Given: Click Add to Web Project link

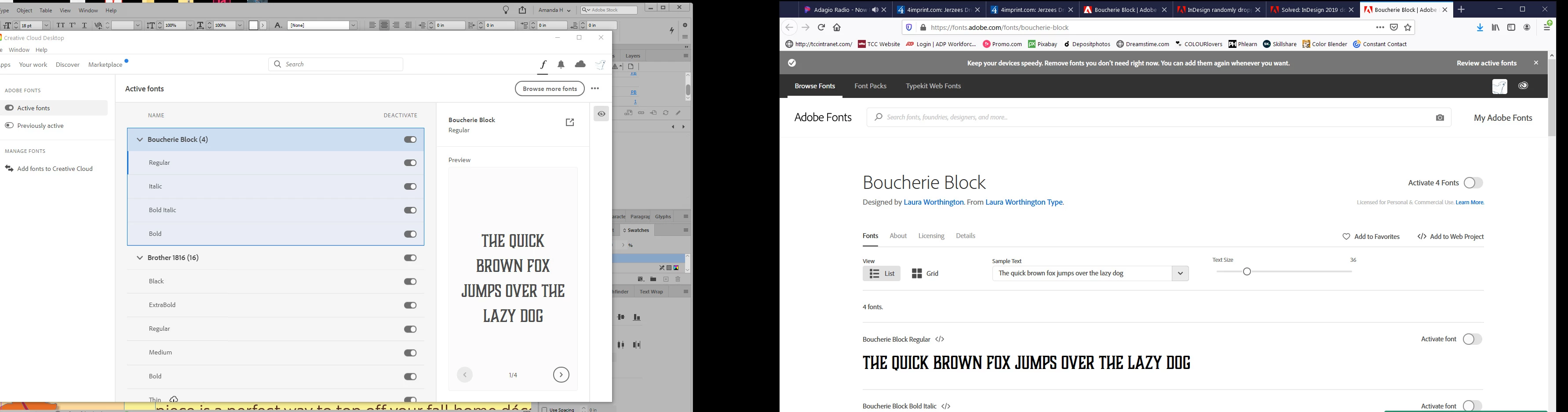Looking at the screenshot, I should 1451,237.
